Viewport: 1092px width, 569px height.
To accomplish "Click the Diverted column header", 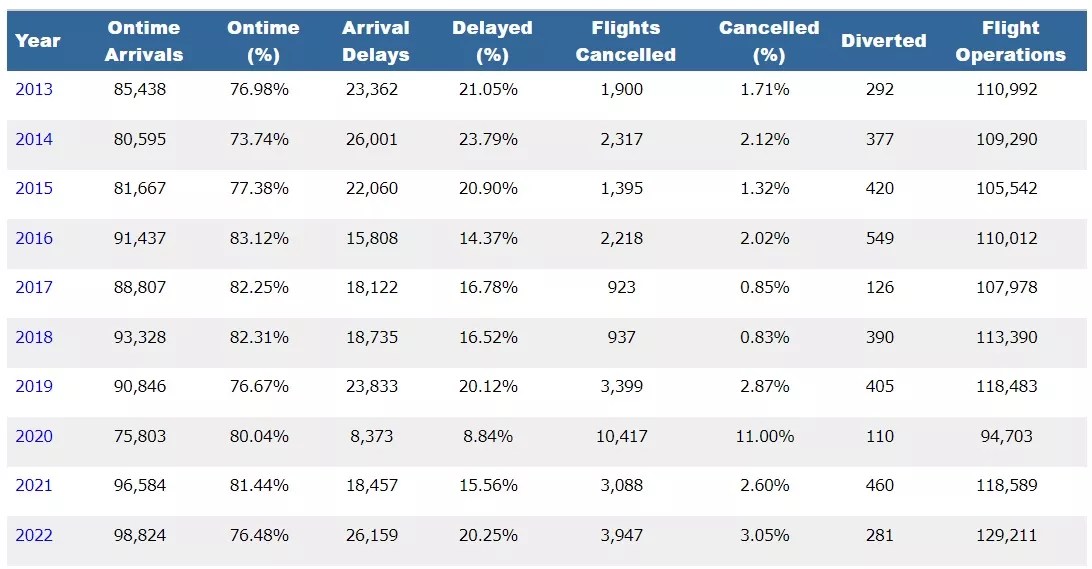I will 883,41.
